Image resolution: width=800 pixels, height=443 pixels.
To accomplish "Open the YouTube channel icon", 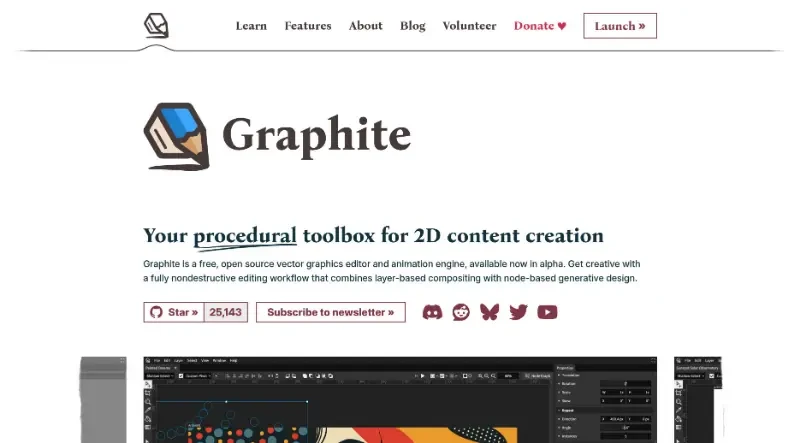I will (x=547, y=312).
